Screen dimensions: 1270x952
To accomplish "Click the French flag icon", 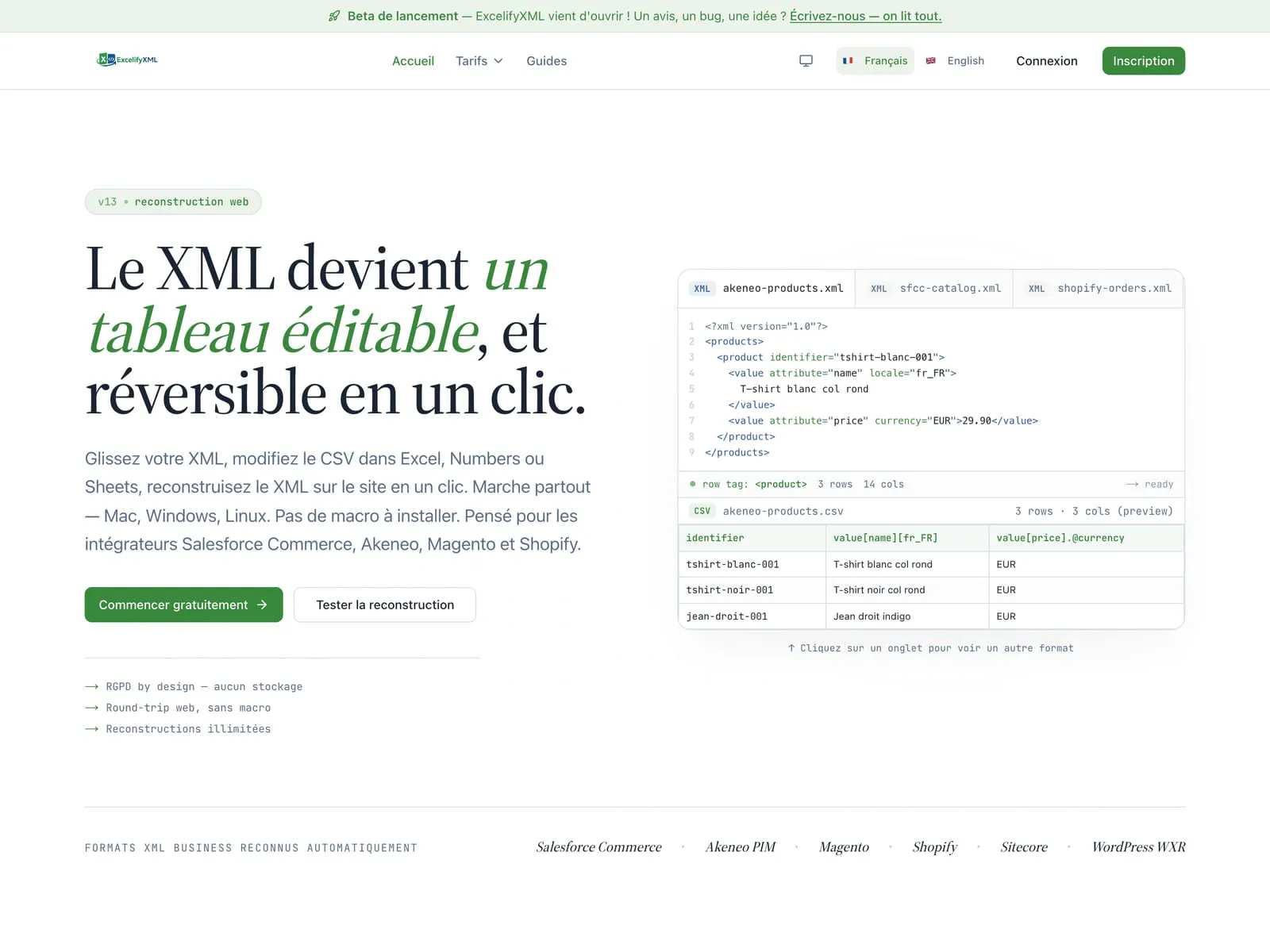I will click(848, 60).
